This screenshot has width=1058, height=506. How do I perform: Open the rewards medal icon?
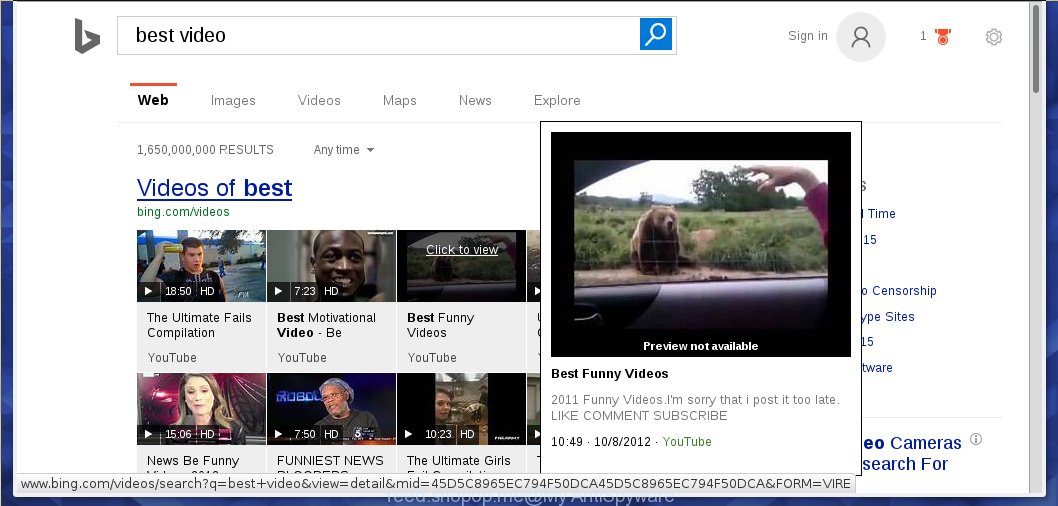tap(943, 36)
